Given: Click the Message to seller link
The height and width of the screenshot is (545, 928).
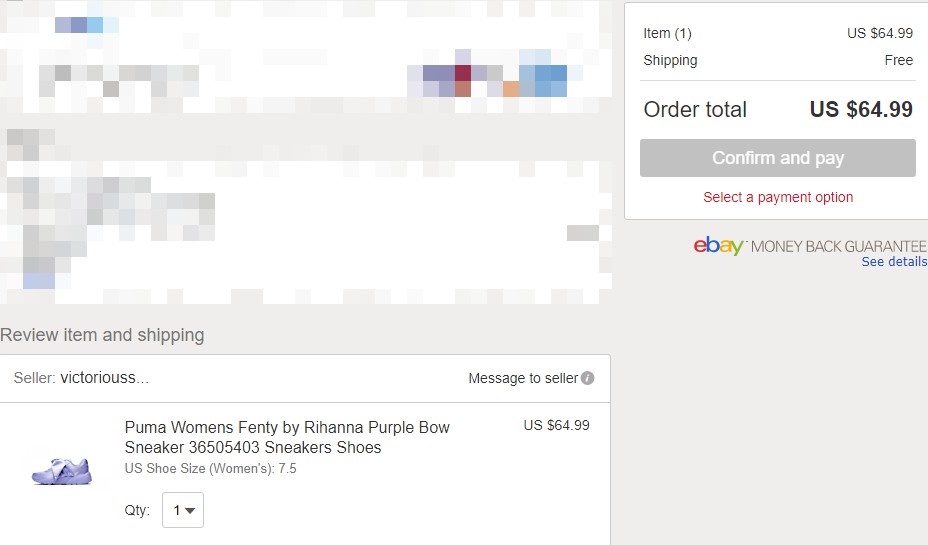Looking at the screenshot, I should (x=523, y=378).
